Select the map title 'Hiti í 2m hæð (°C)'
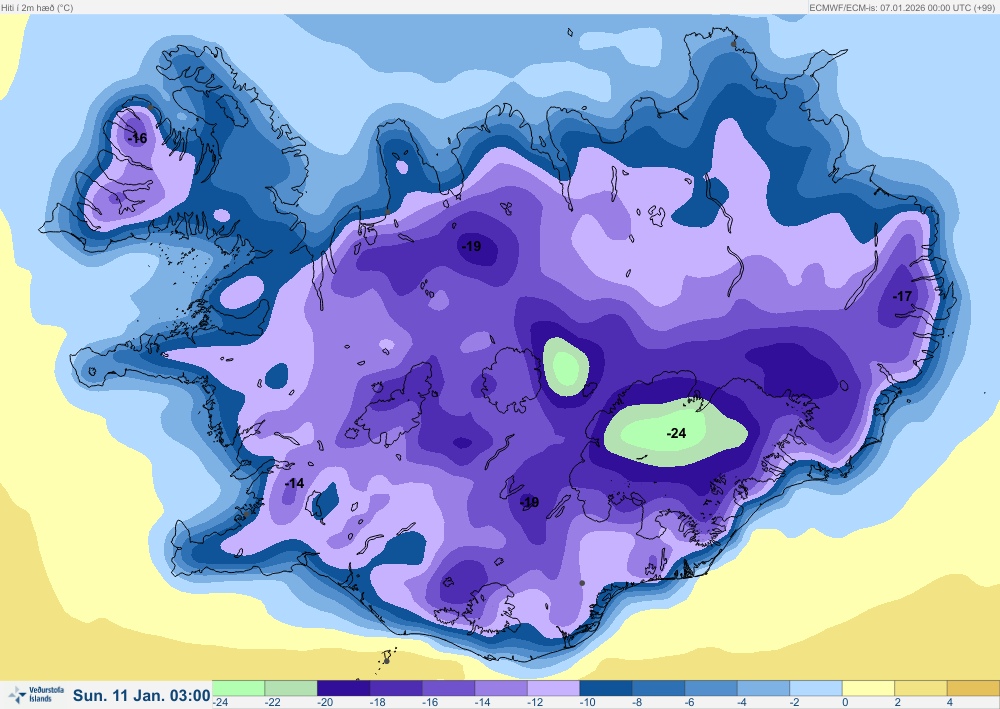Screen dimensions: 1000x709 [x=37, y=8]
